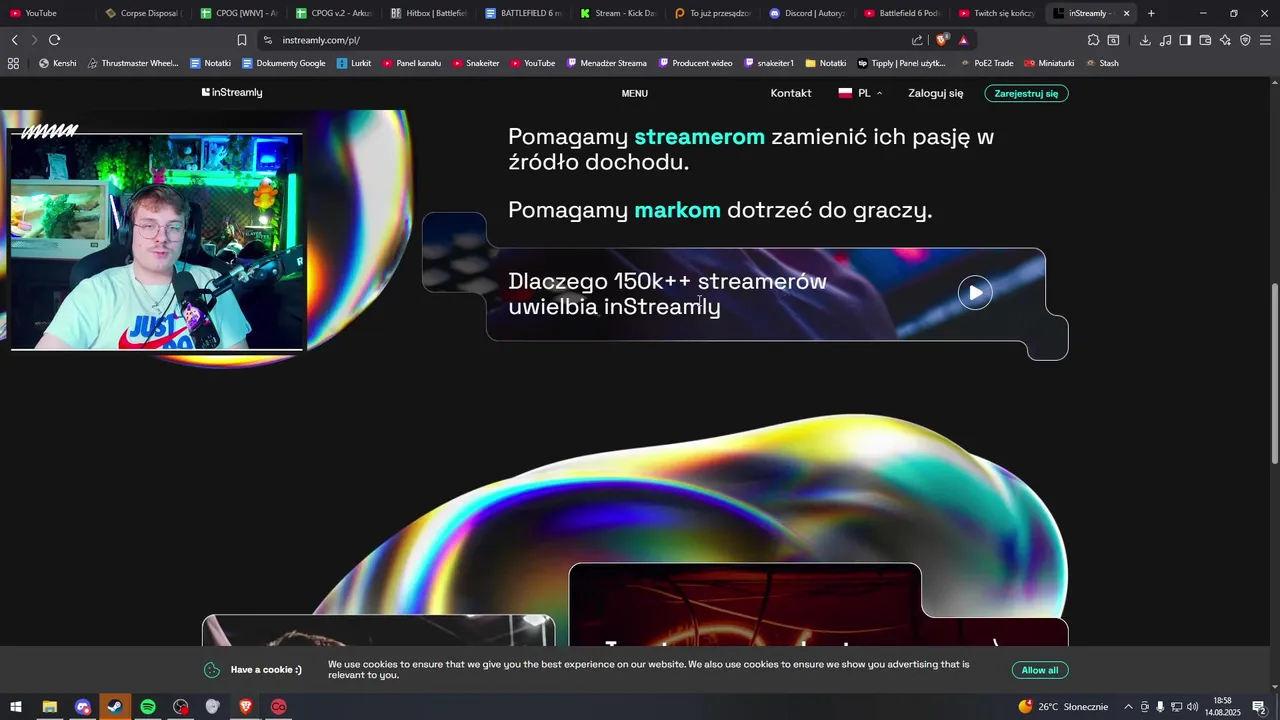Go back with the browser back arrow
The width and height of the screenshot is (1280, 720).
[14, 40]
